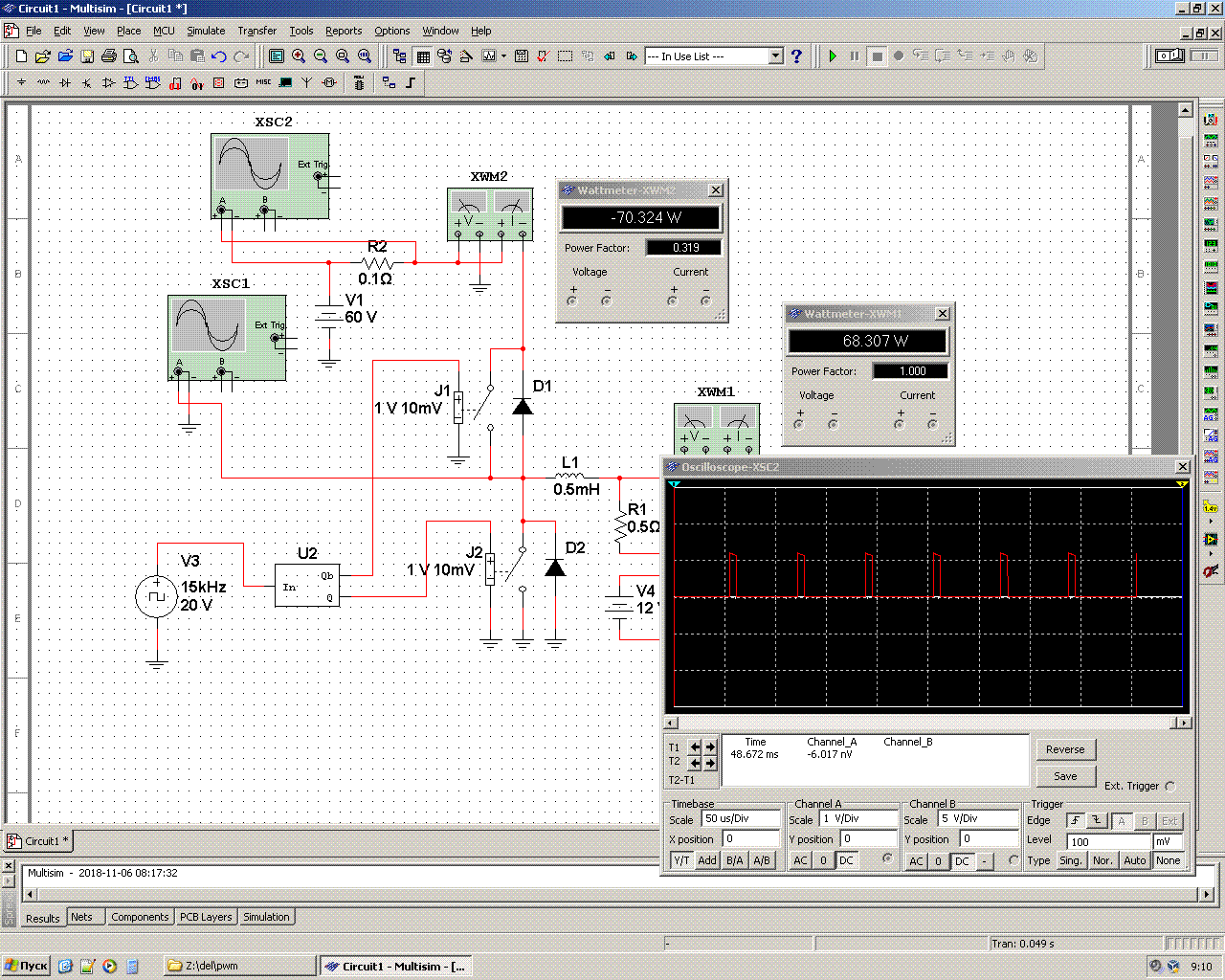Click the Place Source toolbar icon
Viewport: 1225px width, 980px height.
click(x=21, y=83)
